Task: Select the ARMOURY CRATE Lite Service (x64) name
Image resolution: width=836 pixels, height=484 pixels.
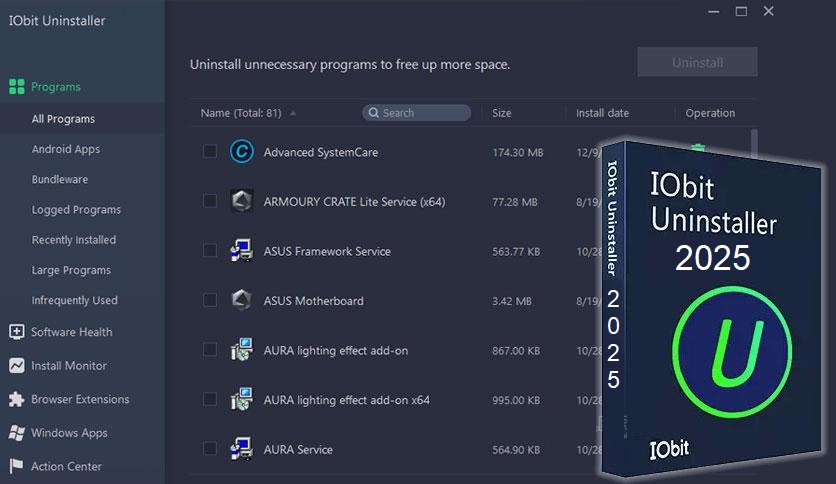Action: tap(355, 201)
